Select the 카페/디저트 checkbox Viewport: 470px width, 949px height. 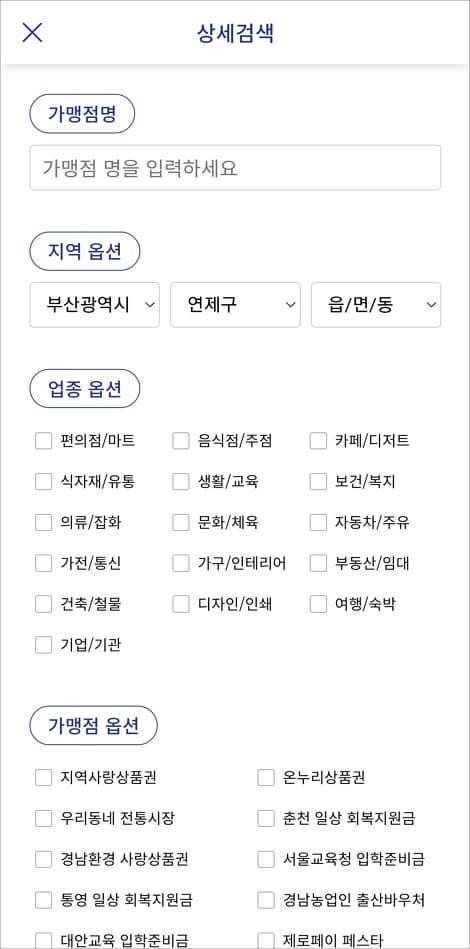click(x=318, y=441)
